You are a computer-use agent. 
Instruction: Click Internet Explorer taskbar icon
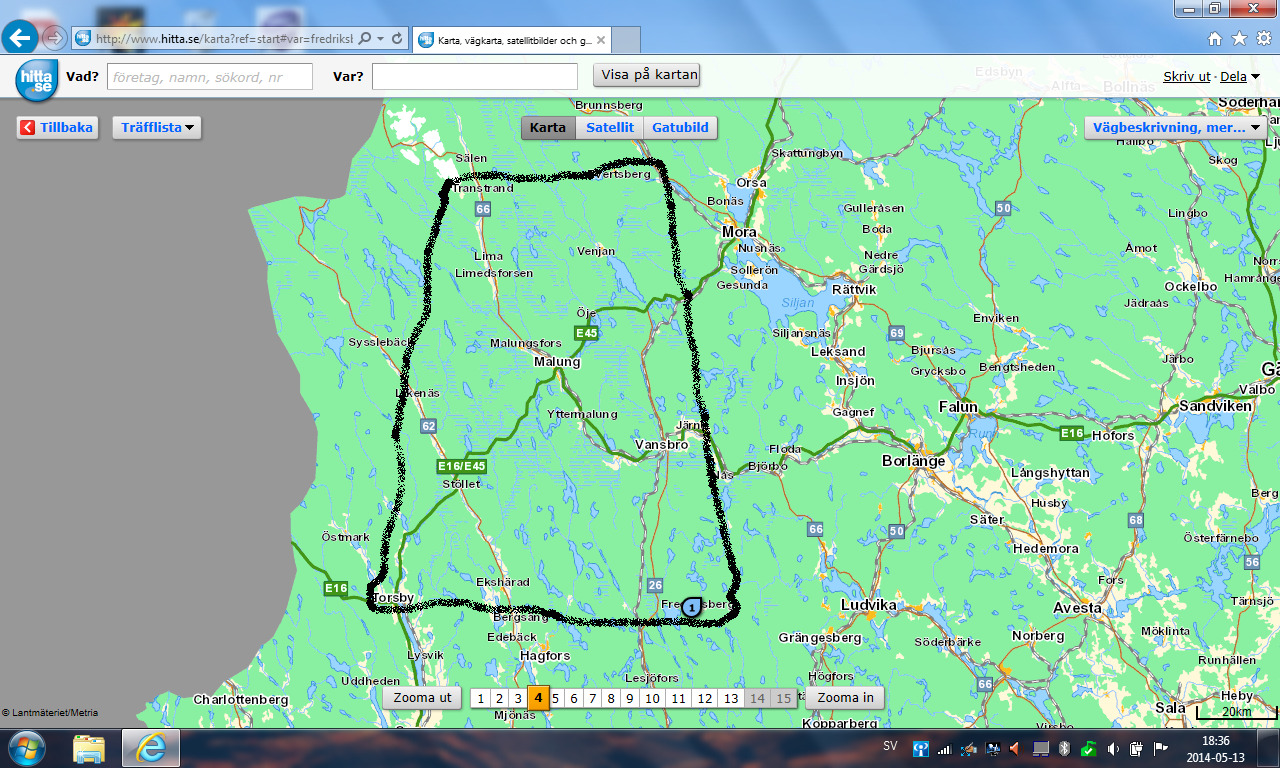pyautogui.click(x=150, y=748)
